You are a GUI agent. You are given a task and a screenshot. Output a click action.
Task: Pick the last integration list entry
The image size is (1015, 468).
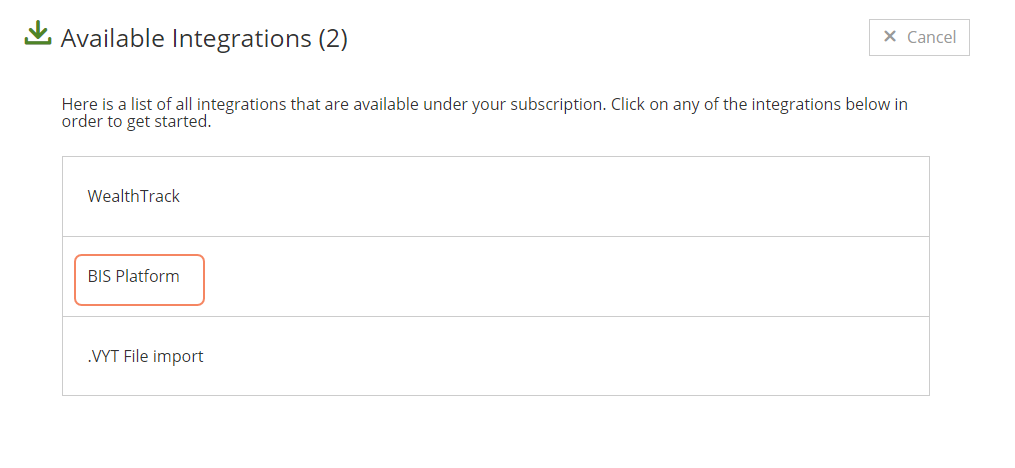tap(496, 356)
